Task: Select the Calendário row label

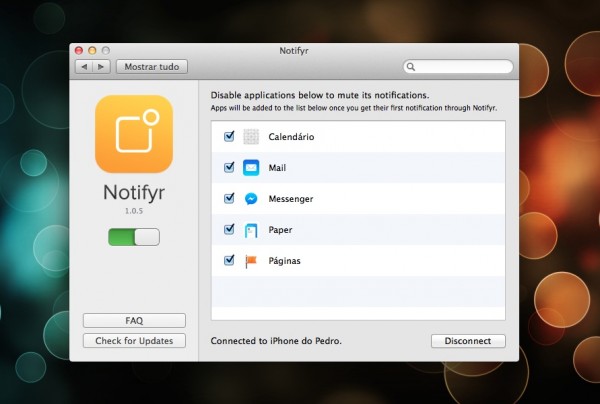Action: 291,137
